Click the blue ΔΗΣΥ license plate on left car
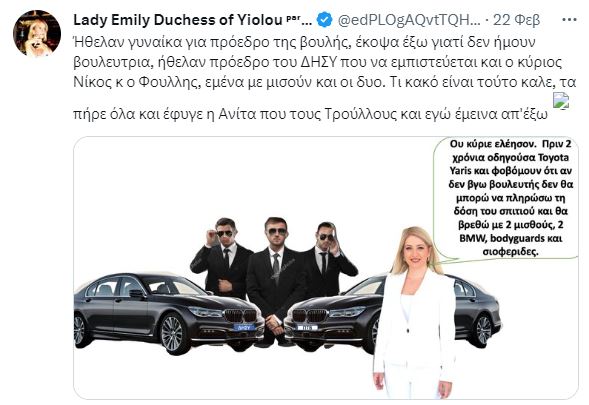Screen dimensions: 589x405 245,328
